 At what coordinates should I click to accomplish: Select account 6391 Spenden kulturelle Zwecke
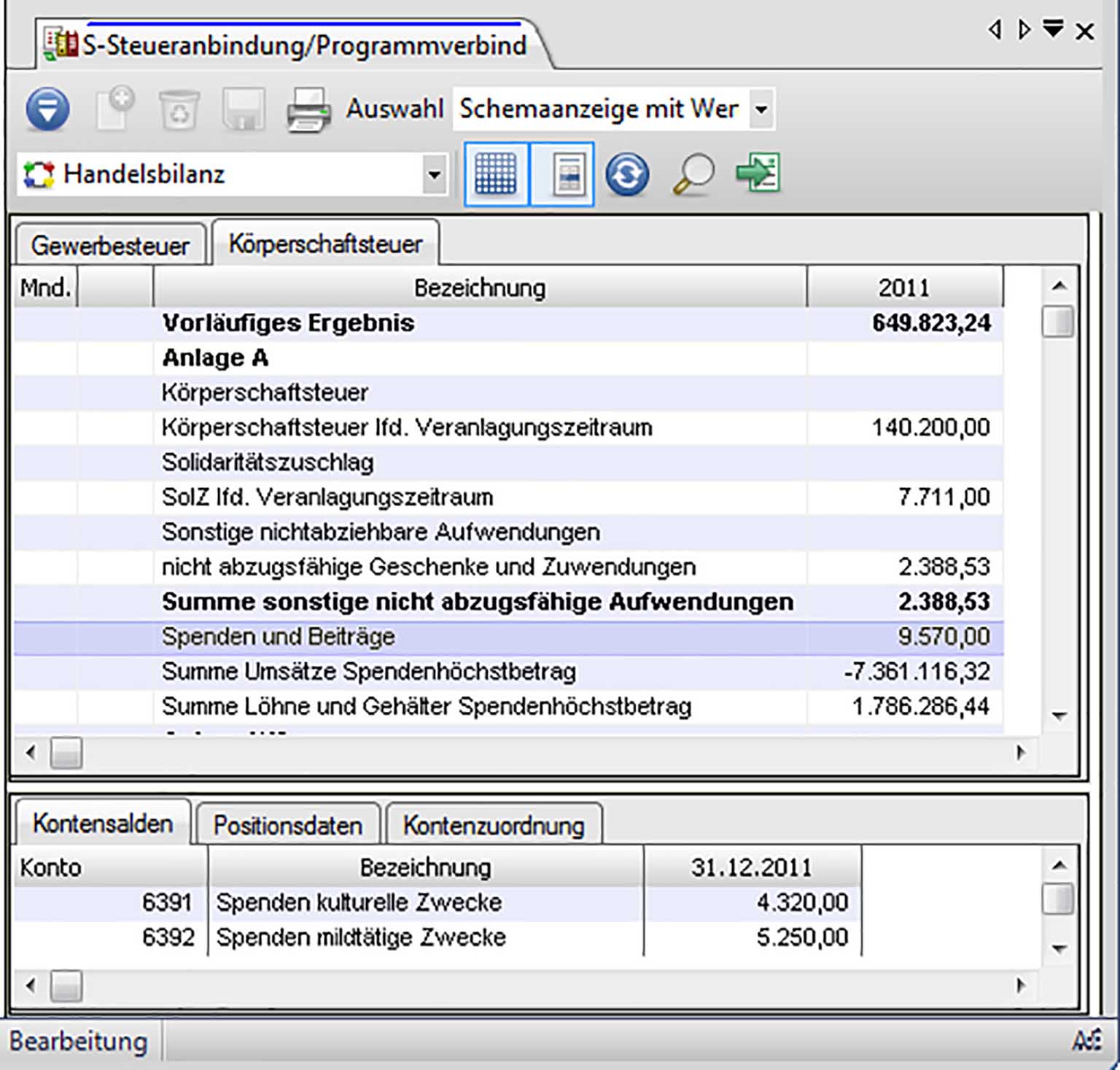tap(437, 903)
